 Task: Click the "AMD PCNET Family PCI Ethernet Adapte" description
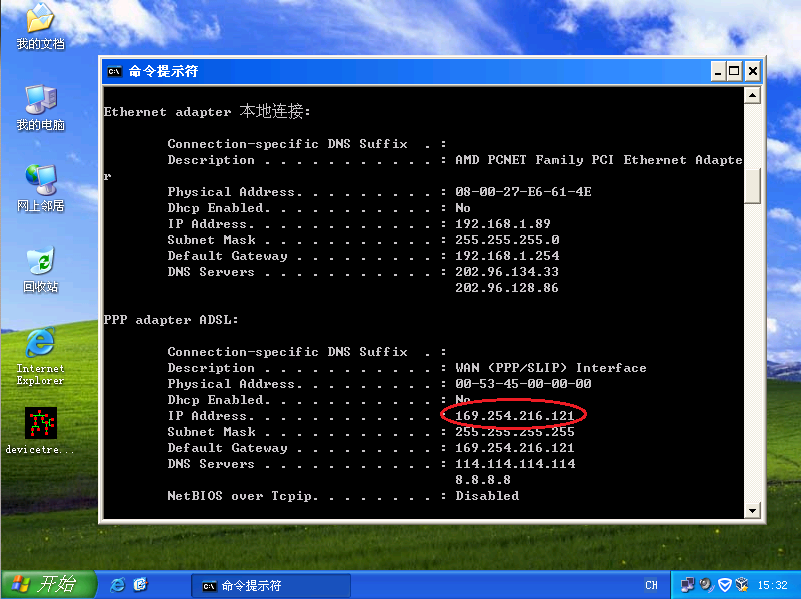tap(599, 160)
